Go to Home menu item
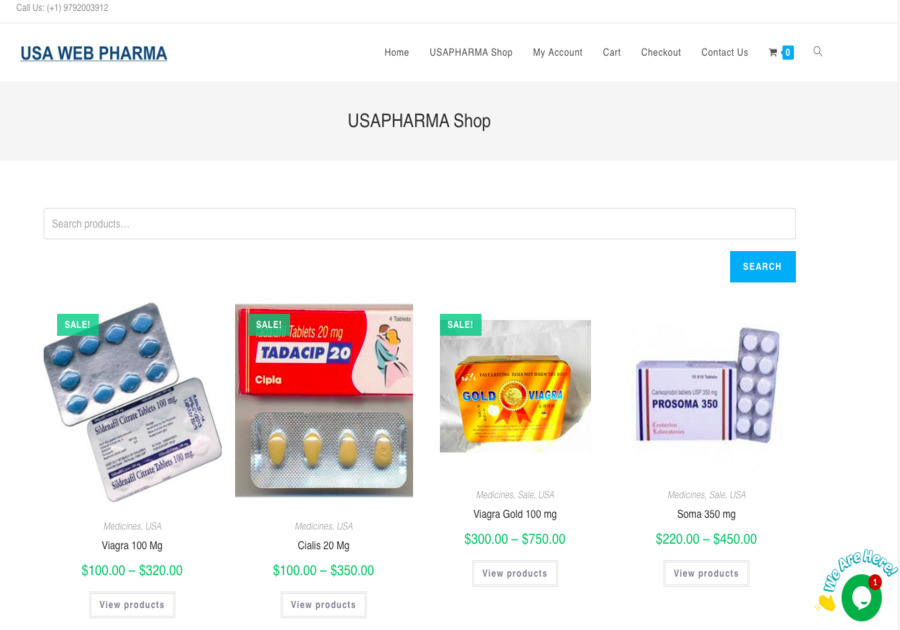This screenshot has width=900, height=630. [x=397, y=52]
